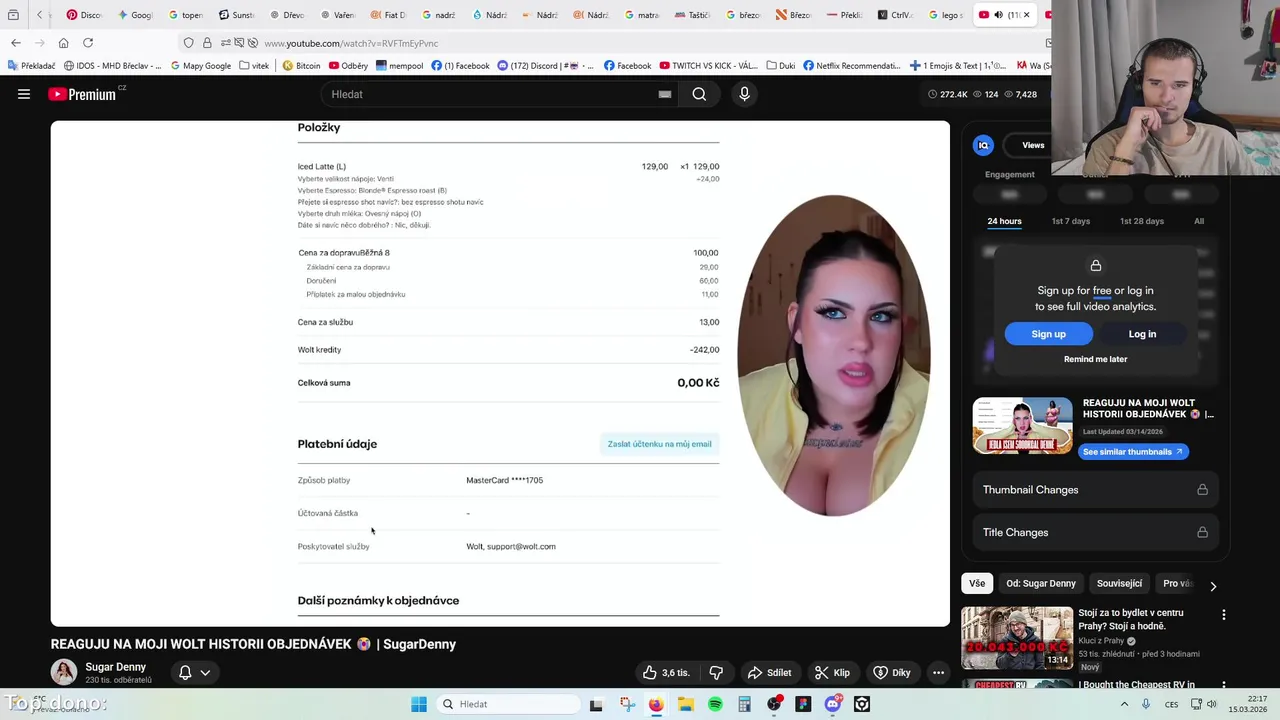This screenshot has height=720, width=1280.
Task: Go back with browser back arrow
Action: 16,43
